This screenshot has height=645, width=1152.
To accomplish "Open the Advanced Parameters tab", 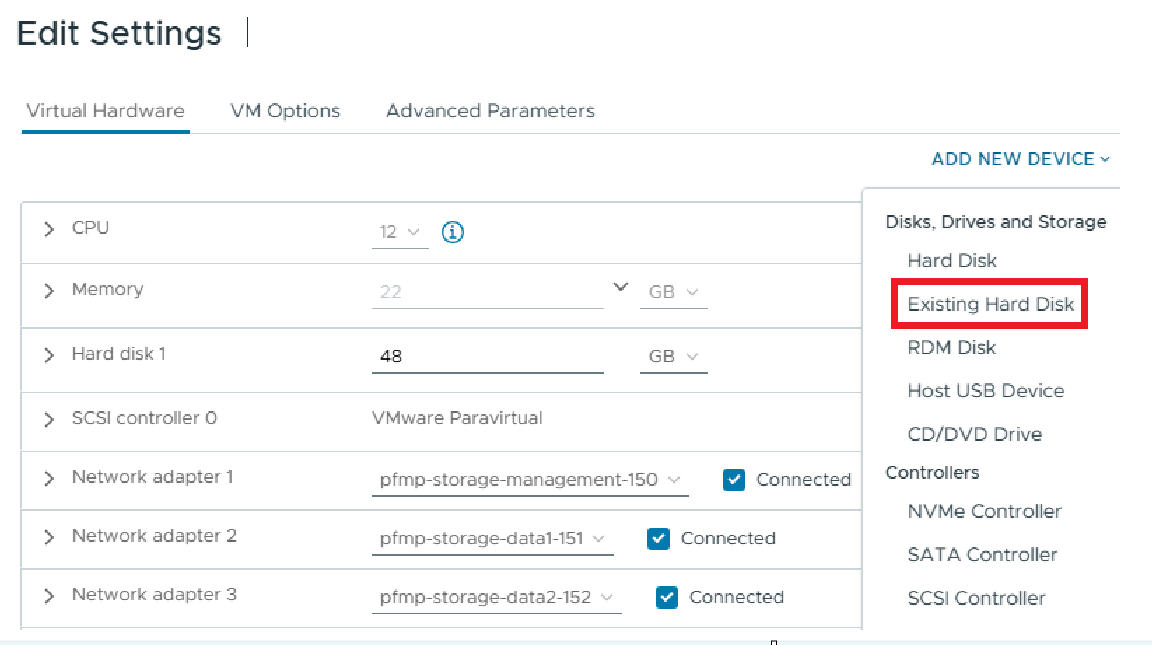I will [x=490, y=110].
